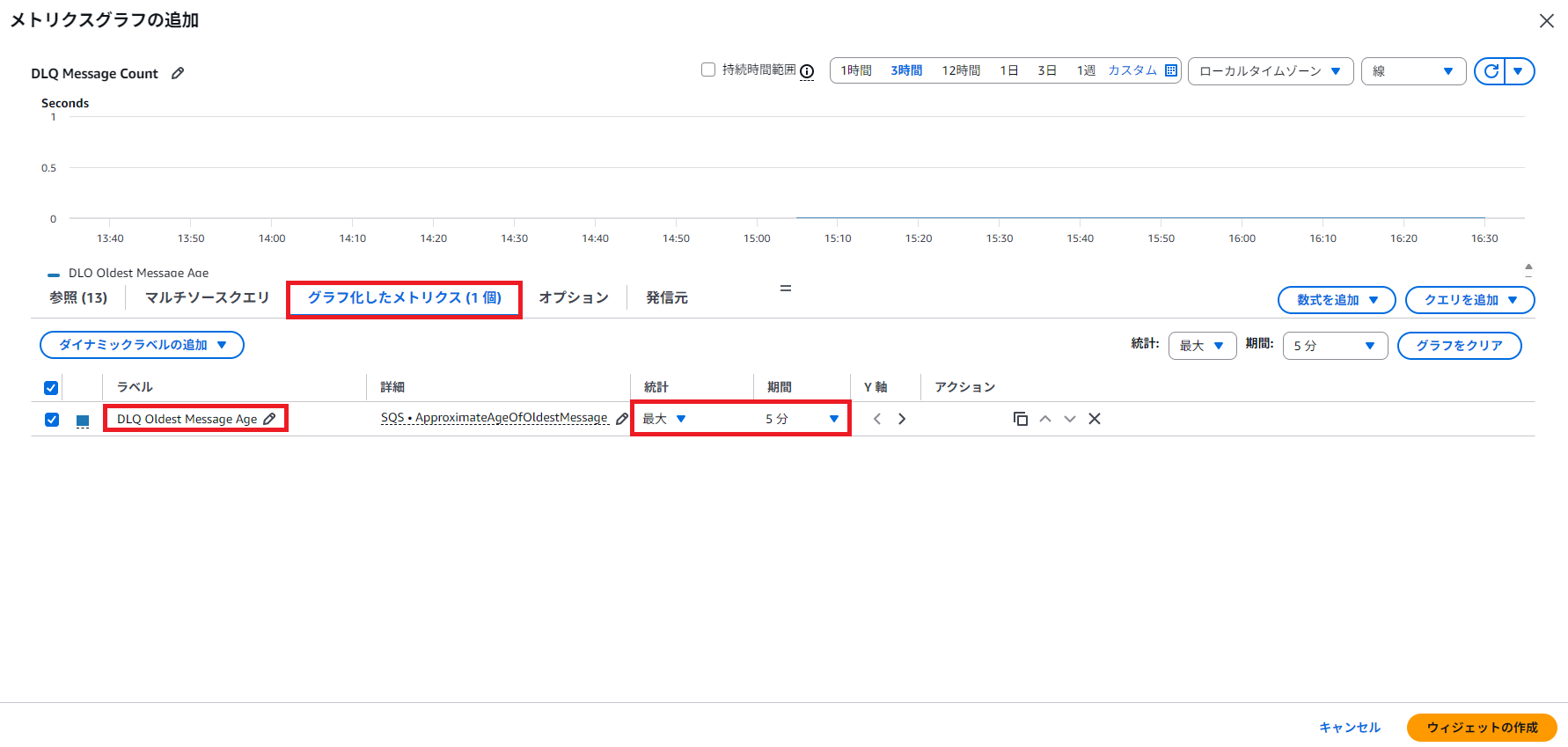Uncheck the select-all metrics header checkbox

click(x=51, y=387)
